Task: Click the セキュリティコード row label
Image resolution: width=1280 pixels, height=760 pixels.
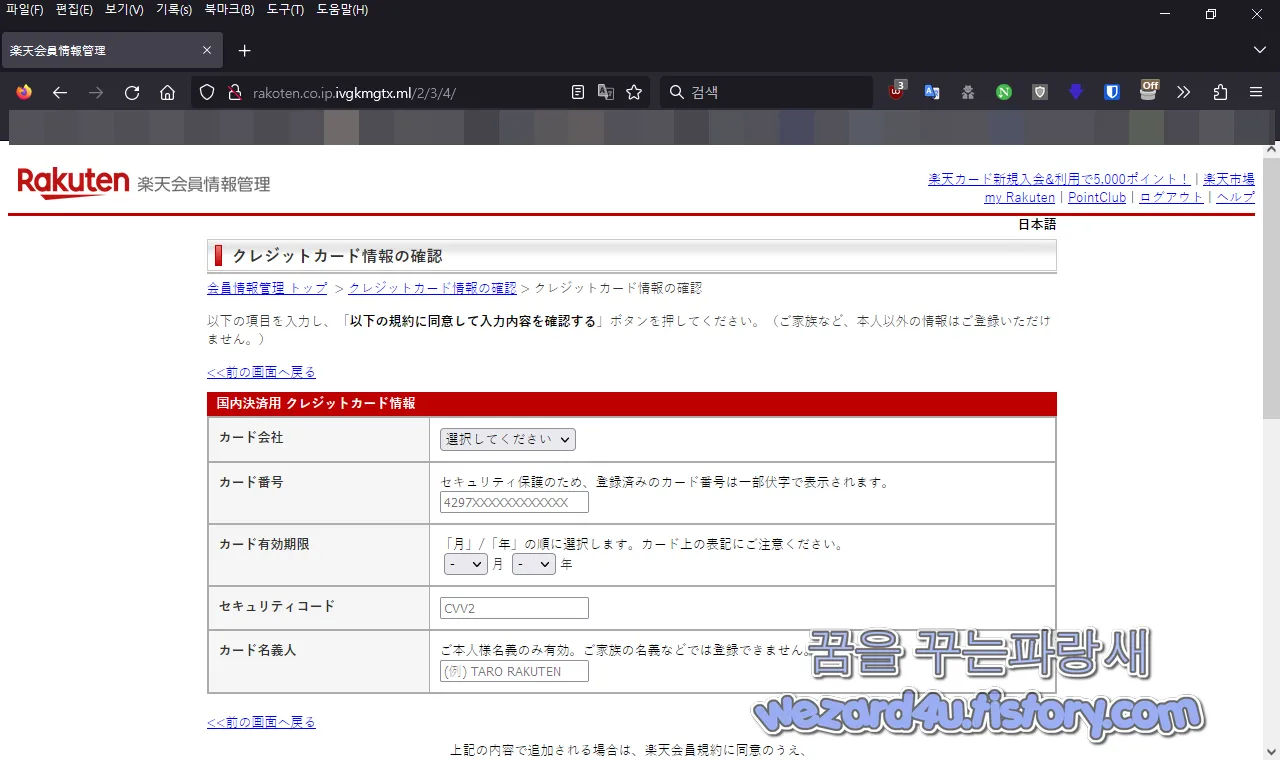Action: pyautogui.click(x=277, y=606)
